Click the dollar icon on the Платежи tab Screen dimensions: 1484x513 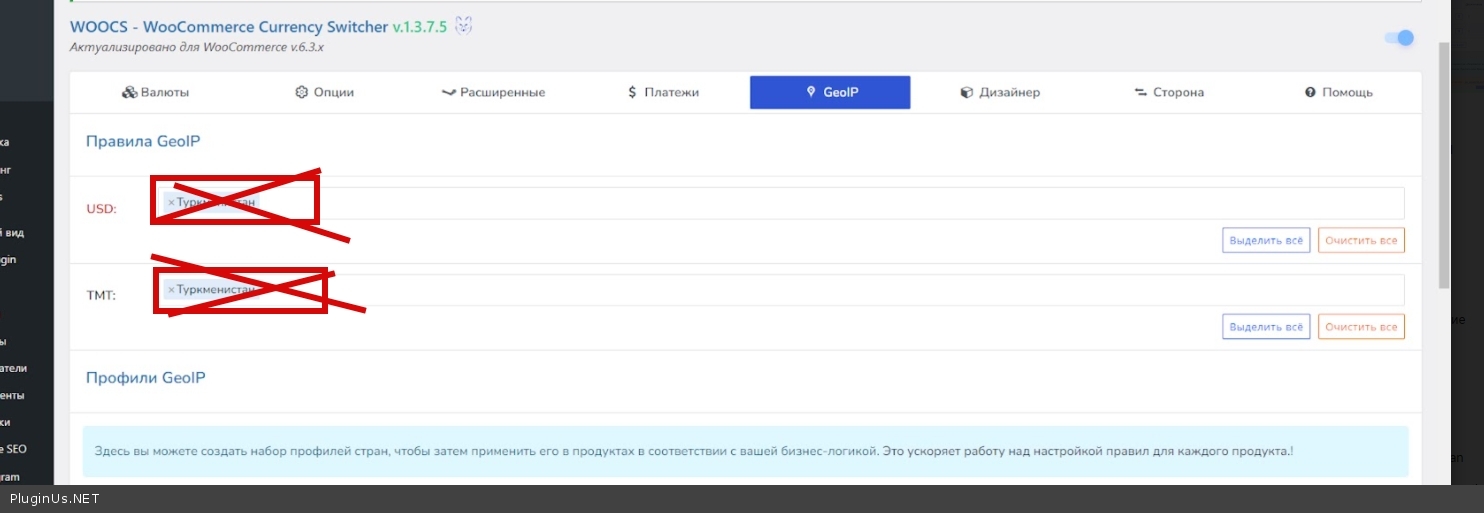tap(632, 92)
